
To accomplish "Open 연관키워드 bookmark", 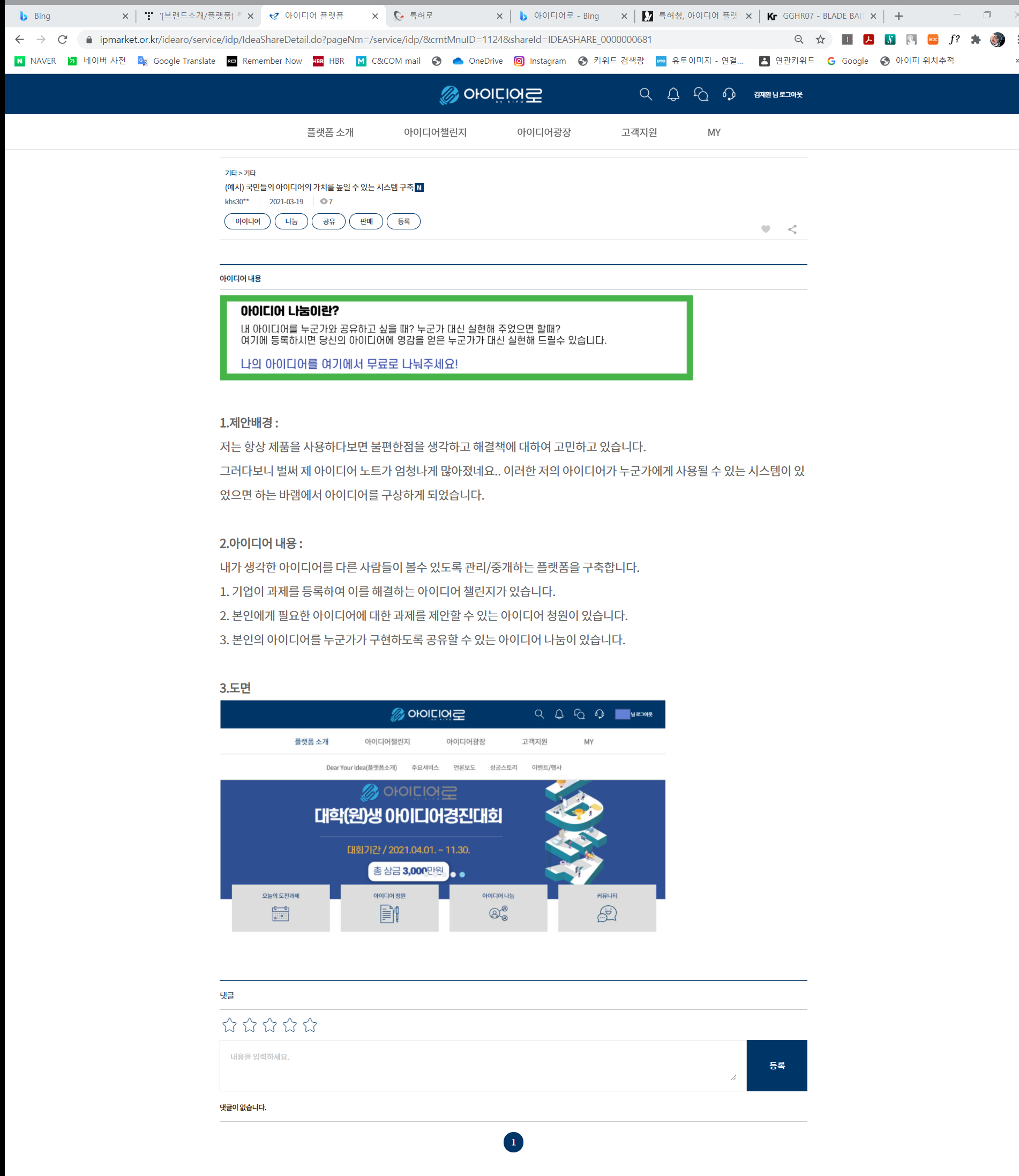I will tap(787, 61).
